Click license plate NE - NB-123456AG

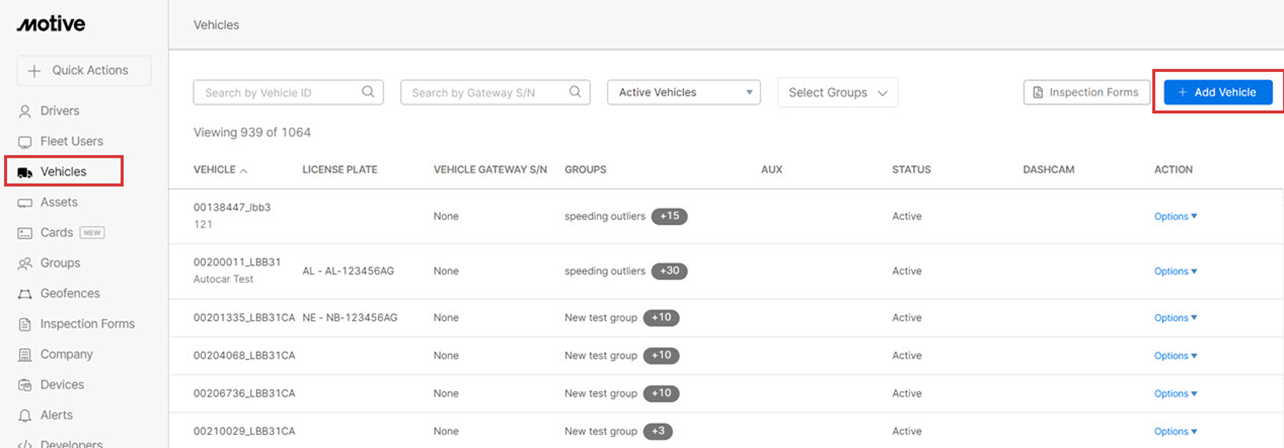point(350,317)
